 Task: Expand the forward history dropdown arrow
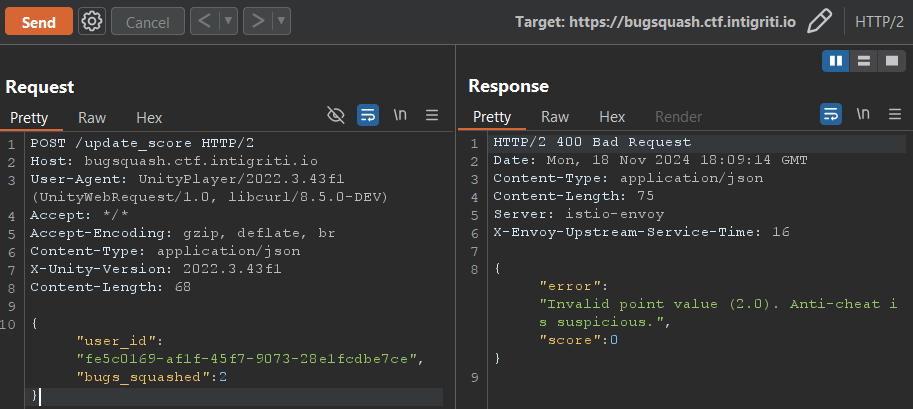tap(281, 21)
